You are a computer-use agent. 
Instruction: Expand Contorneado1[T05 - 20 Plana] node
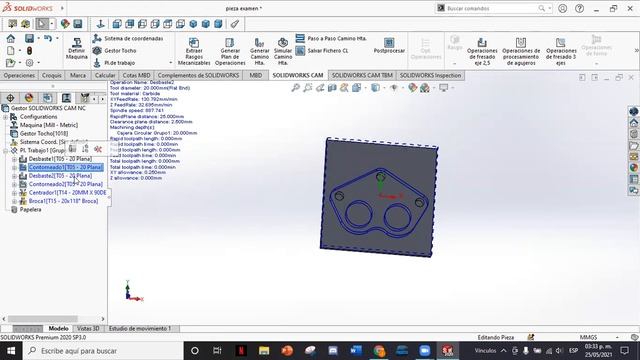(14, 167)
